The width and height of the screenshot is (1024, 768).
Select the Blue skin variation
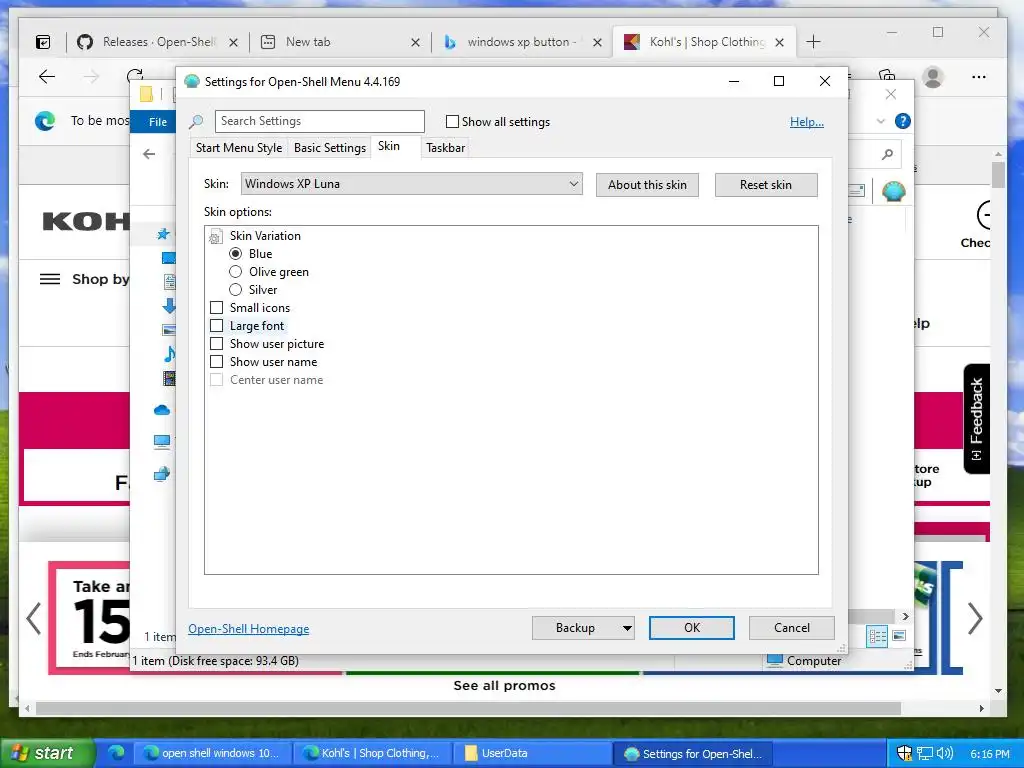[x=236, y=254]
